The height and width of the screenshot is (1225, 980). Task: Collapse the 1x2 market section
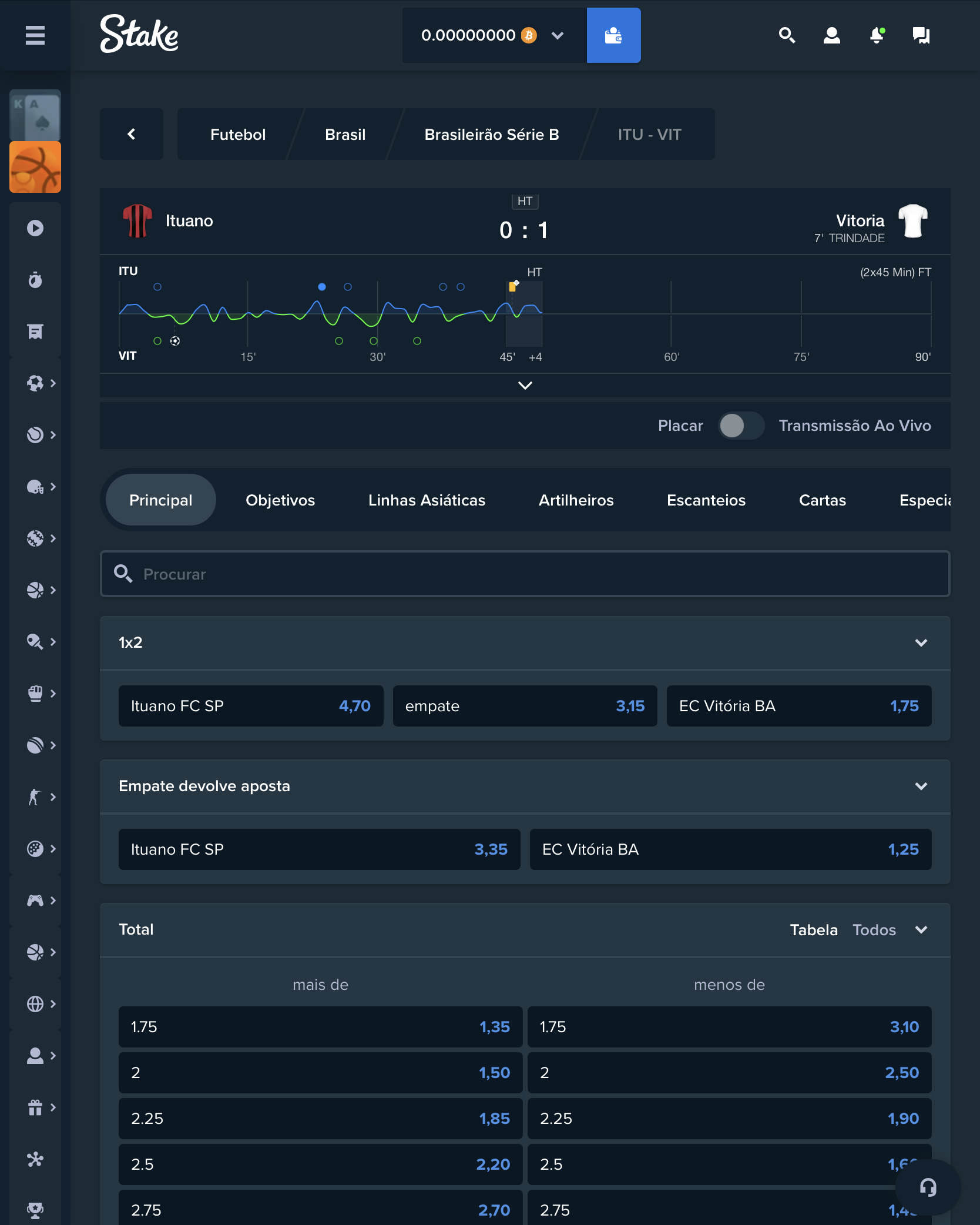pos(921,642)
